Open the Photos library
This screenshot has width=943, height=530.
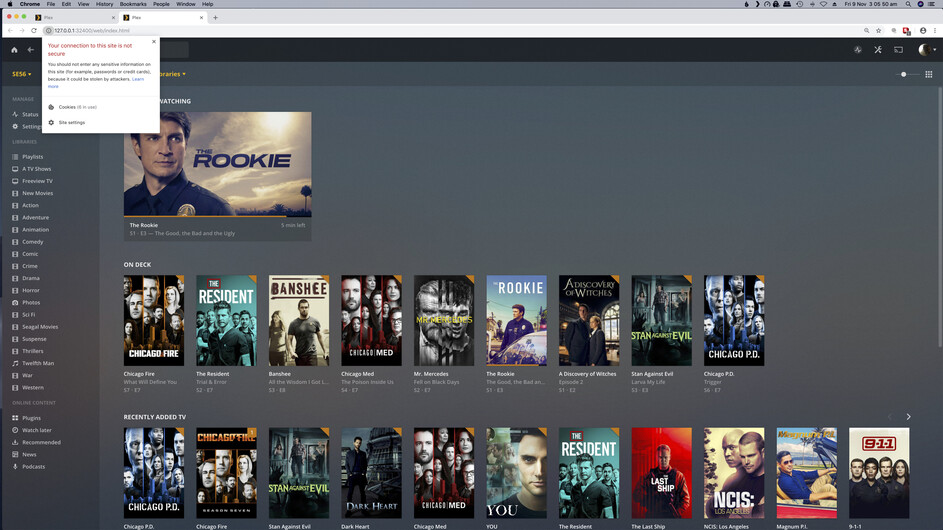click(x=31, y=303)
